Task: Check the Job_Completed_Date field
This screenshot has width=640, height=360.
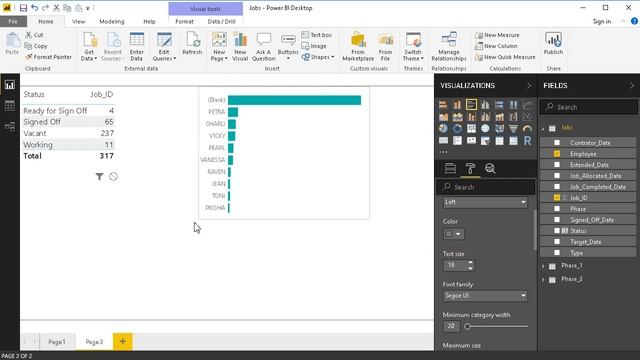Action: [x=557, y=187]
